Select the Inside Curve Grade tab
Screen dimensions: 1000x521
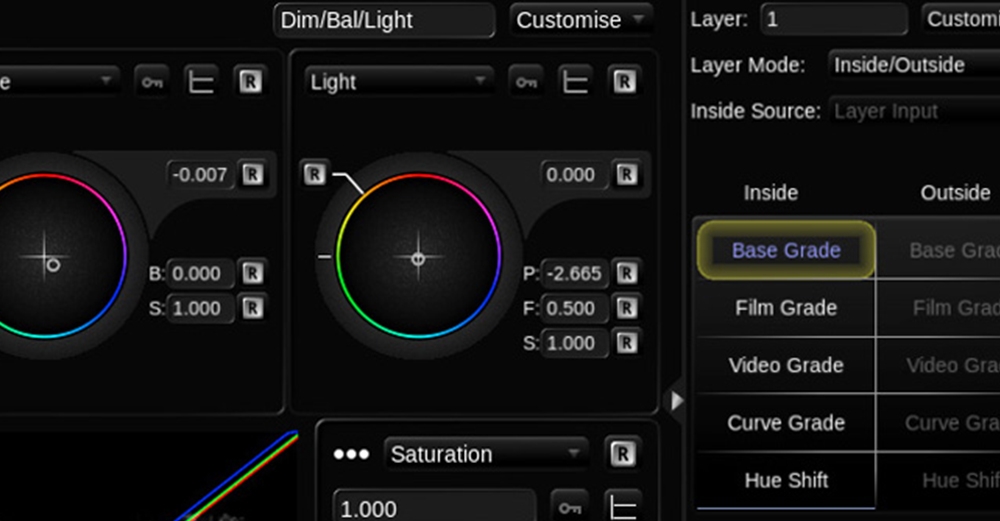pyautogui.click(x=786, y=422)
